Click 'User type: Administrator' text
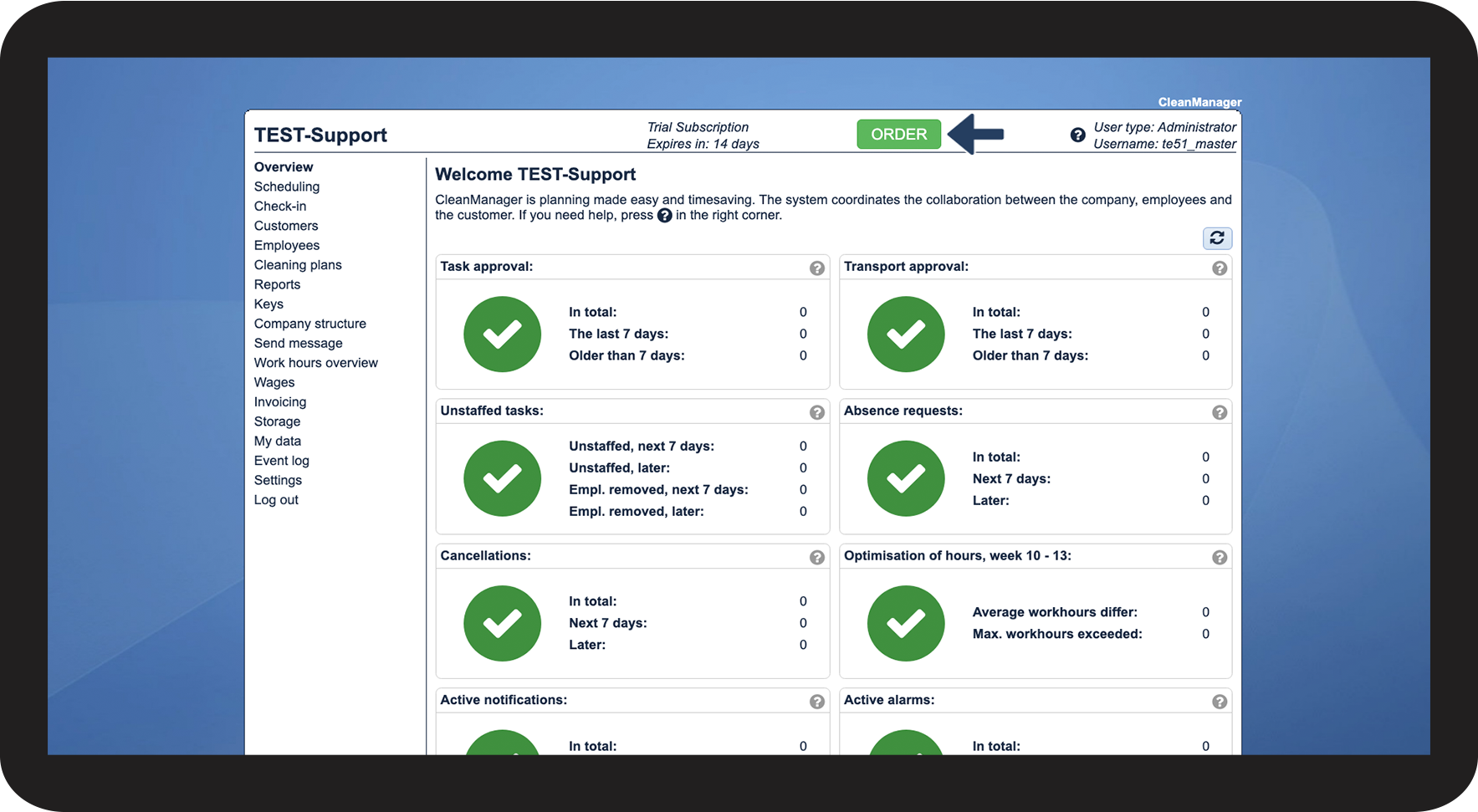1478x812 pixels. click(1164, 127)
